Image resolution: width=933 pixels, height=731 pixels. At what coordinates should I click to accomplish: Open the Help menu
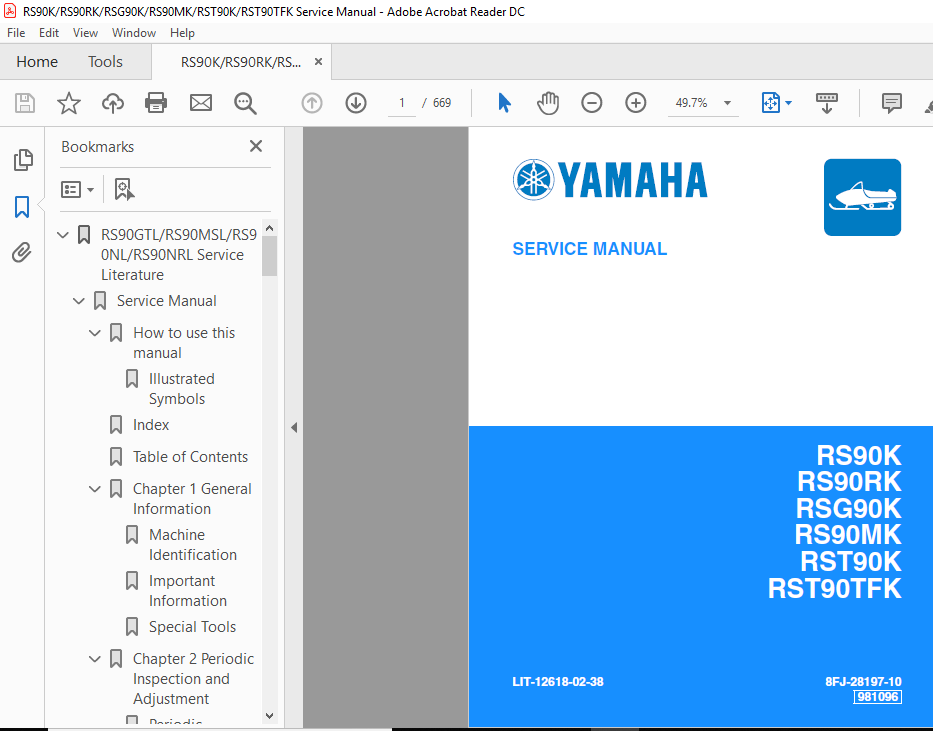(182, 33)
